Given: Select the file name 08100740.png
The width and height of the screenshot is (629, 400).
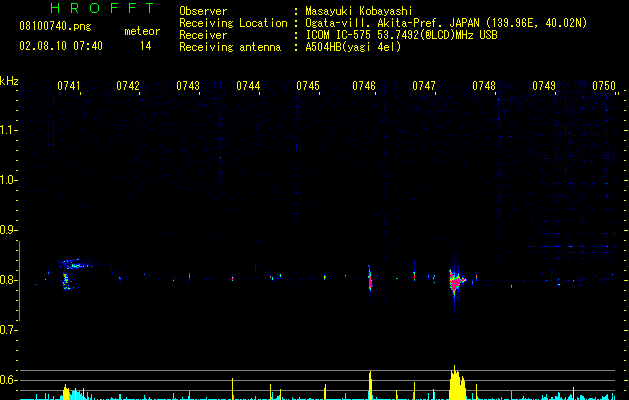Looking at the screenshot, I should tap(55, 27).
